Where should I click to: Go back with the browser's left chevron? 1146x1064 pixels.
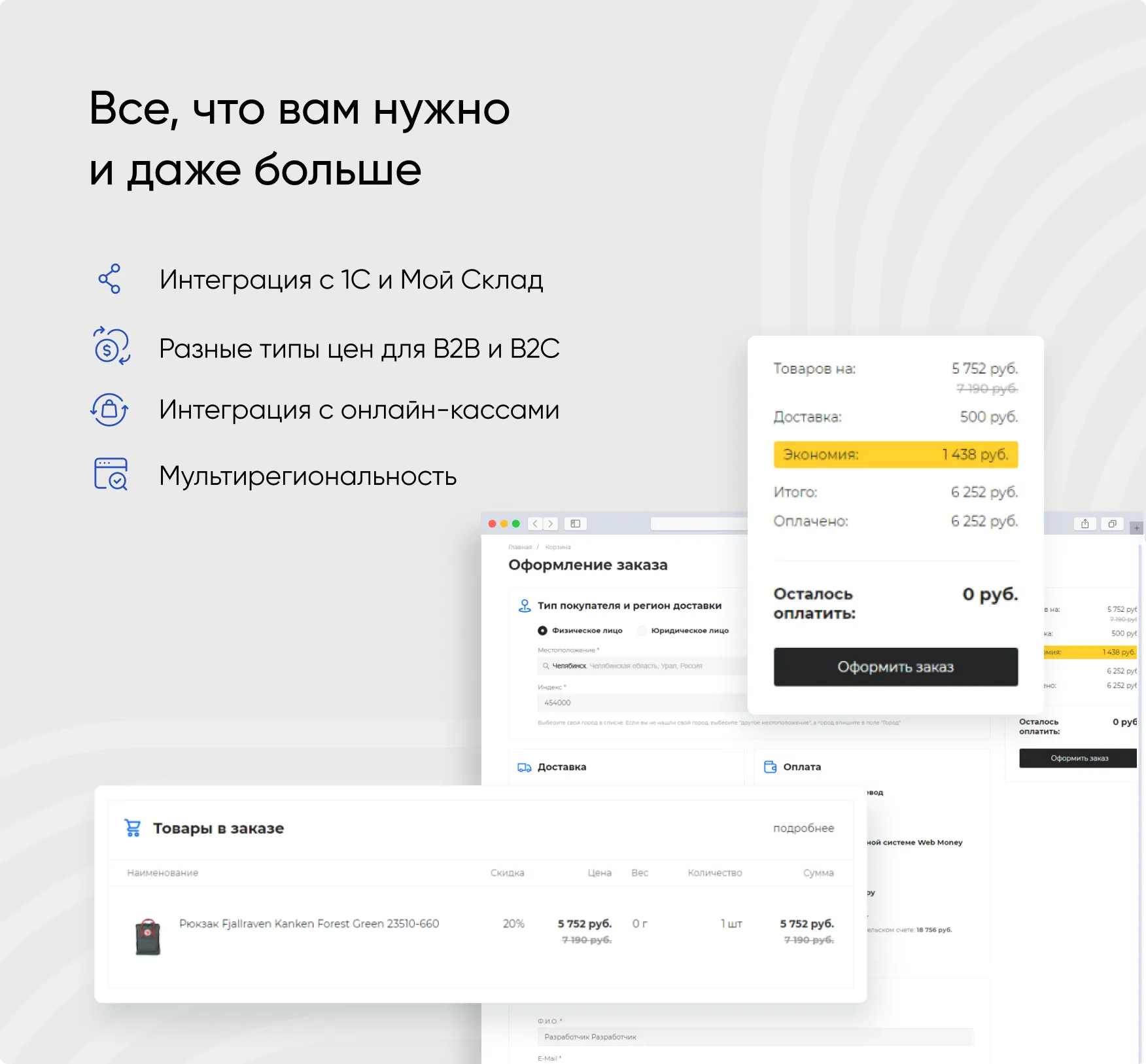535,523
